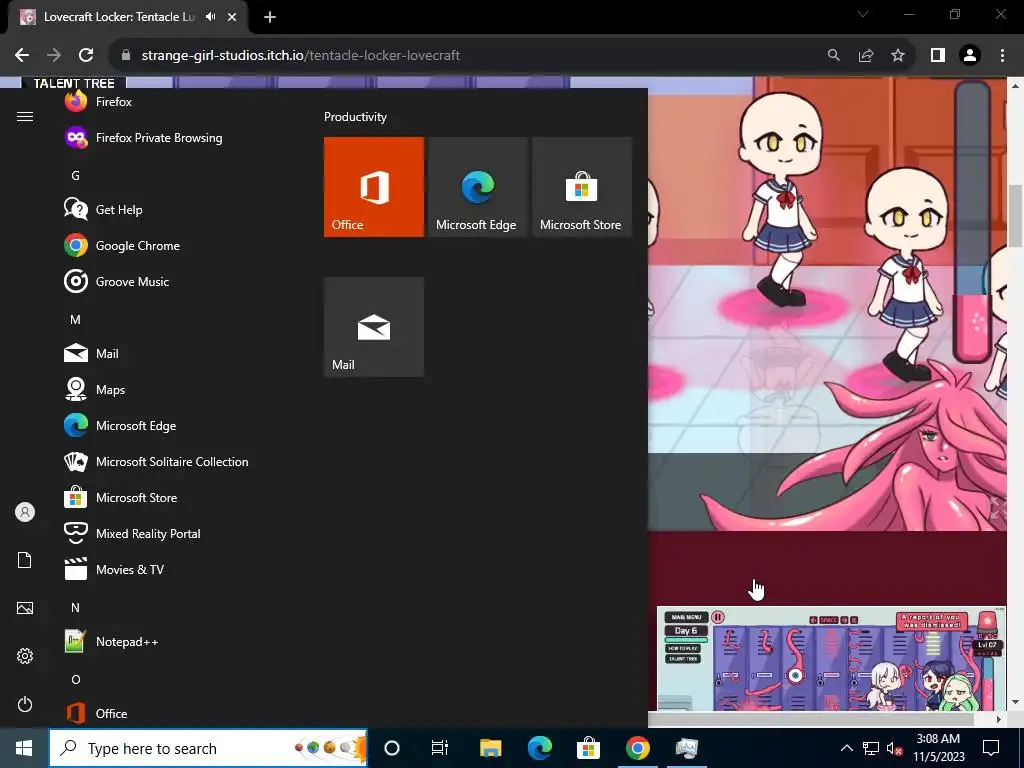This screenshot has height=768, width=1024.
Task: Switch to Chrome on the taskbar
Action: click(x=637, y=748)
